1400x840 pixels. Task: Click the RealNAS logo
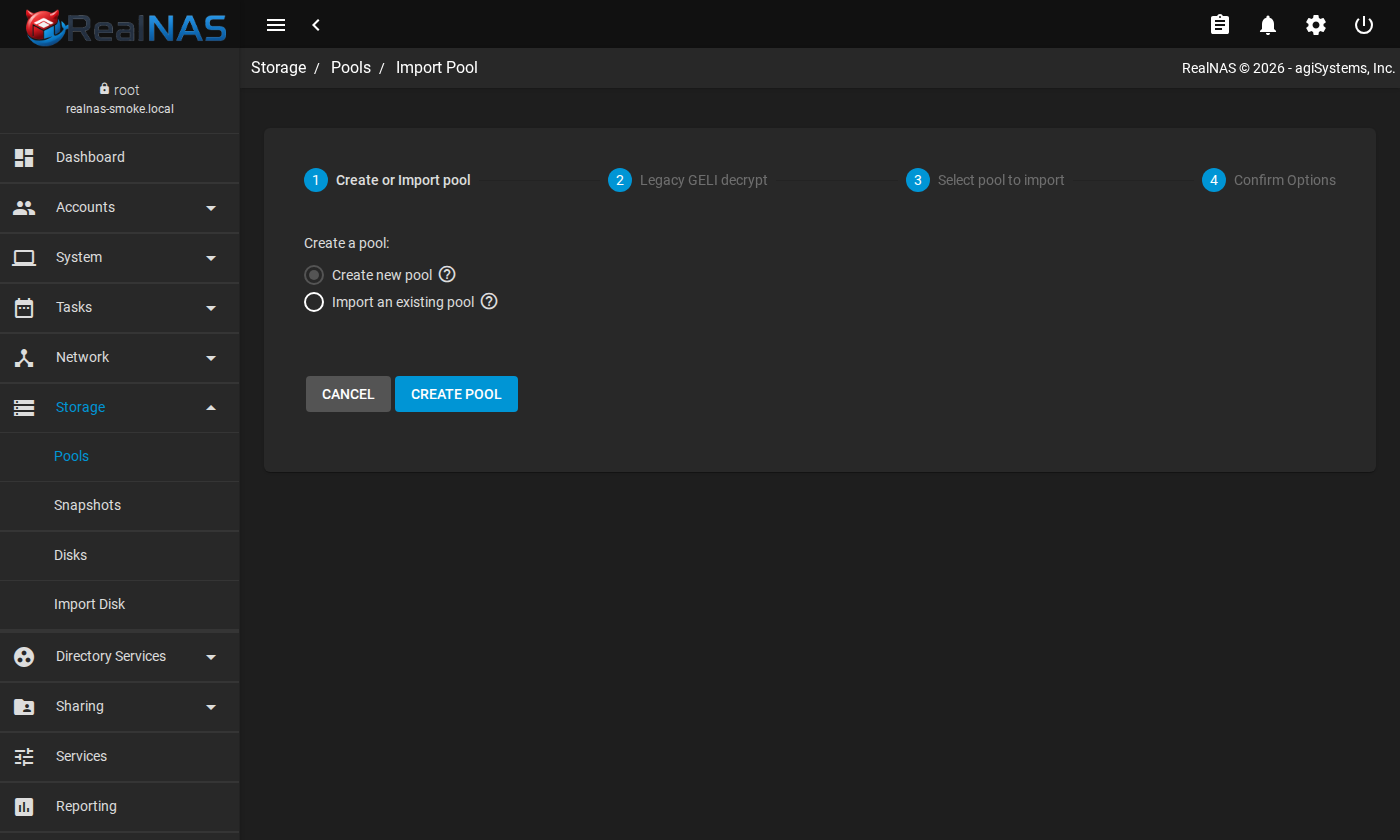pyautogui.click(x=126, y=26)
